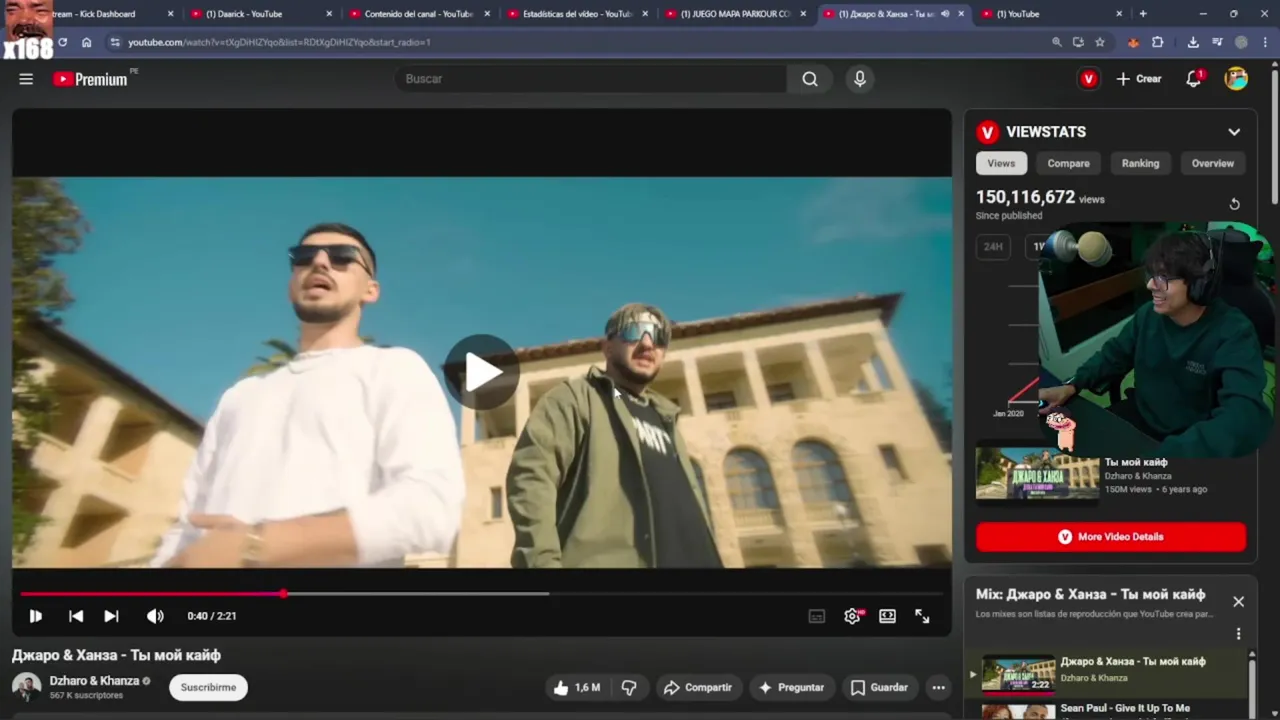Open browser zoom magnifier icon in address bar

(1057, 42)
